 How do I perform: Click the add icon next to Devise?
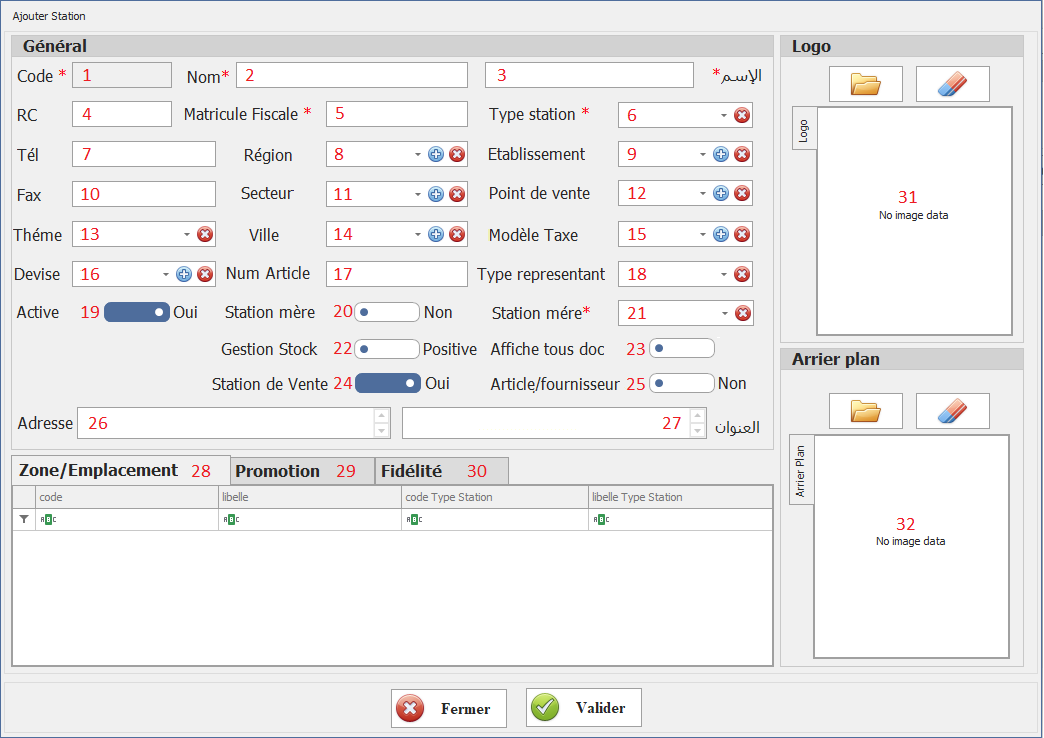[184, 274]
